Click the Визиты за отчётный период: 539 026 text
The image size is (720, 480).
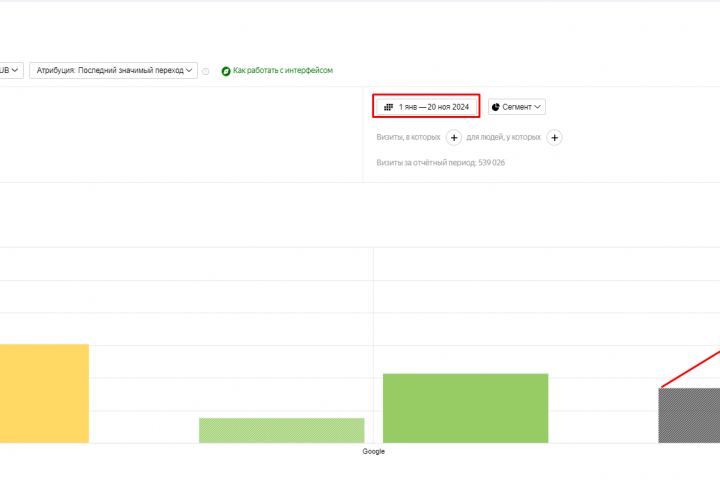pos(440,163)
